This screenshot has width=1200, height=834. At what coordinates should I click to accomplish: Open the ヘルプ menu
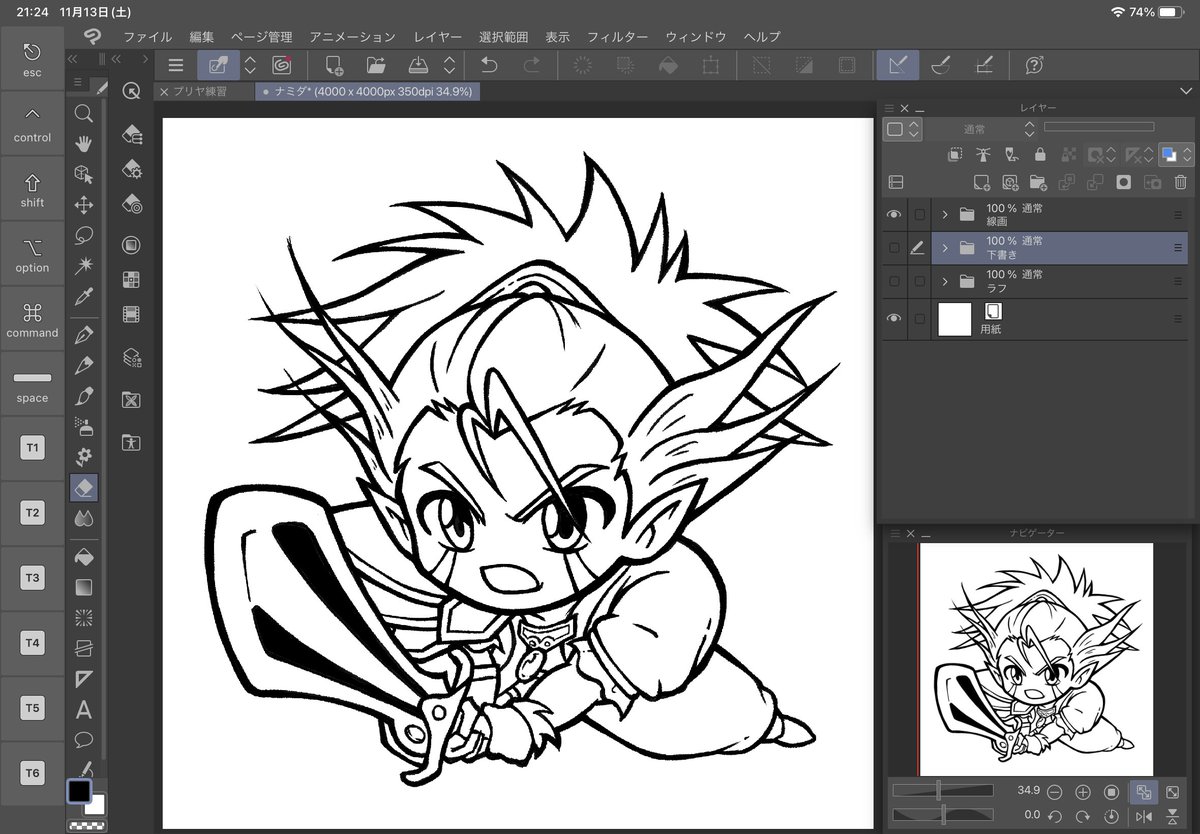[x=762, y=37]
